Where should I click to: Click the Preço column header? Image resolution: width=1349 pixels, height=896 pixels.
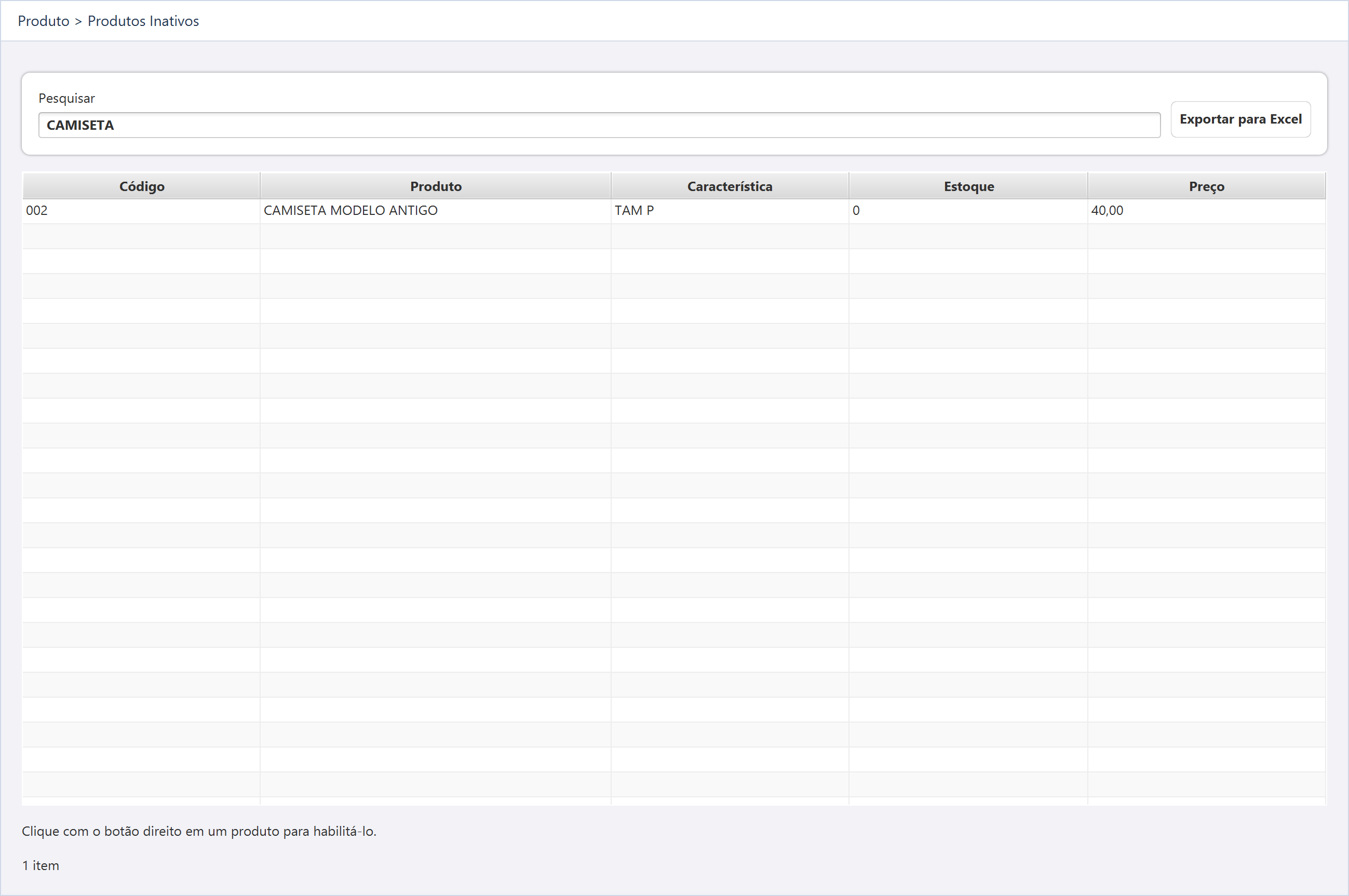coord(1207,186)
